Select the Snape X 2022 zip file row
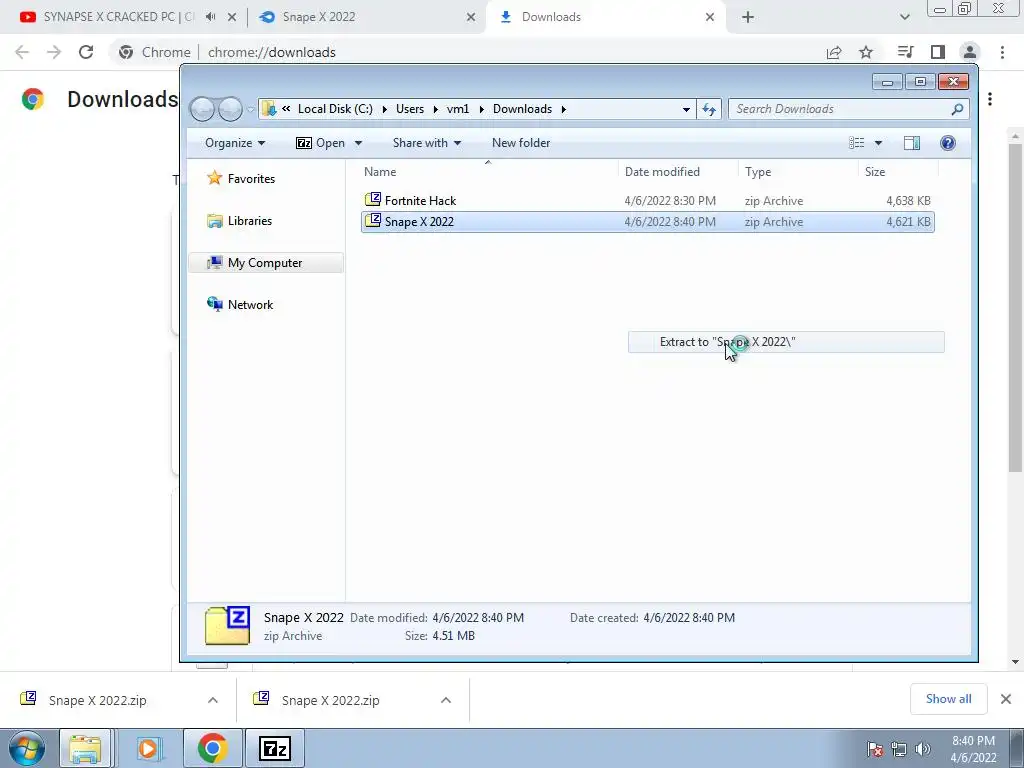1024x768 pixels. point(648,221)
